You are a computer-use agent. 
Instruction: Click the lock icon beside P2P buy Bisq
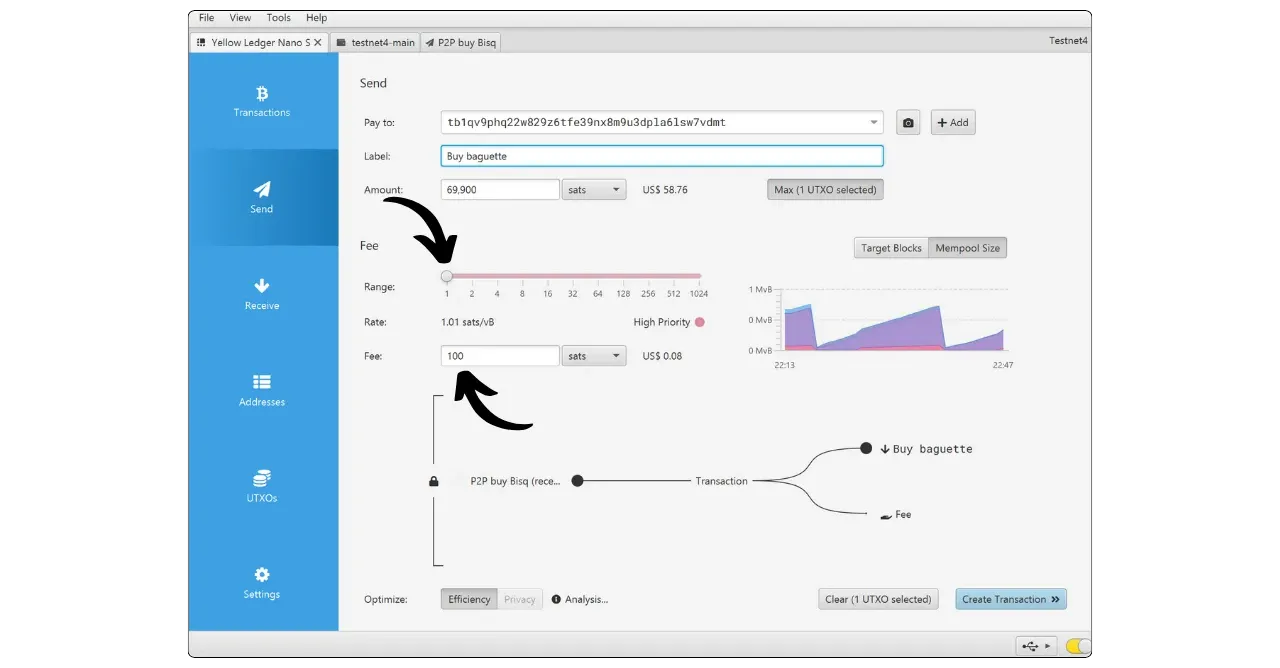tap(434, 481)
